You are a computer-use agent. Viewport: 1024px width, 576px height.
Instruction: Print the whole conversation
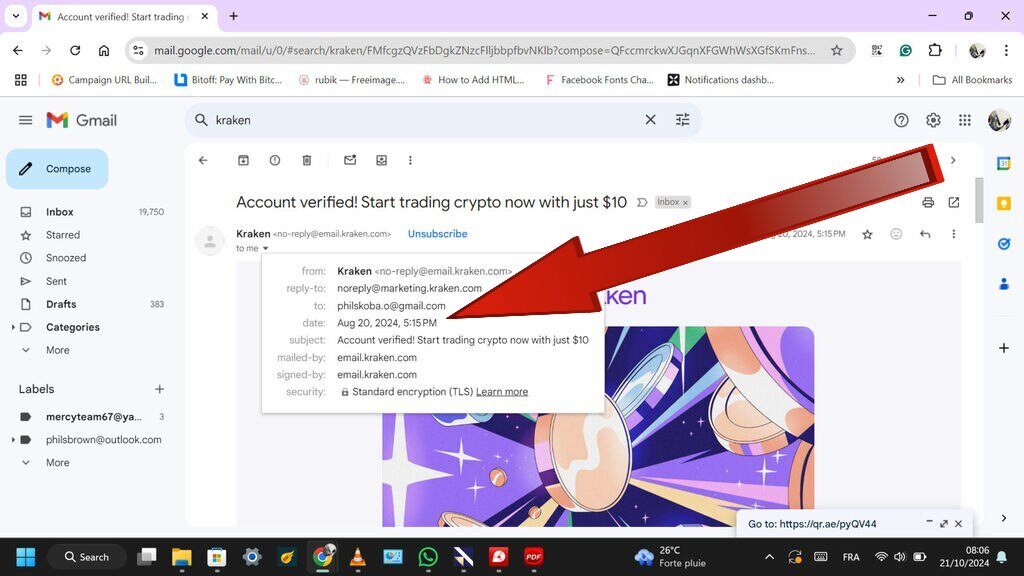[x=928, y=202]
